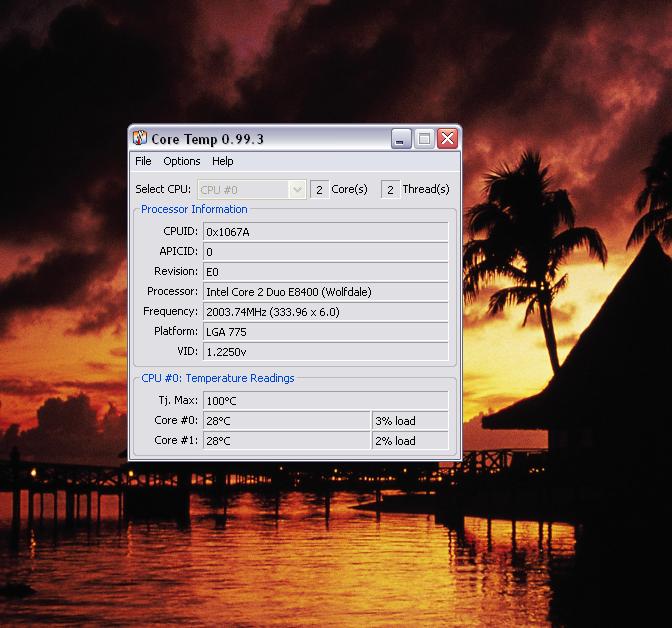Click the Tj. Max: label
672x628 pixels.
[178, 400]
